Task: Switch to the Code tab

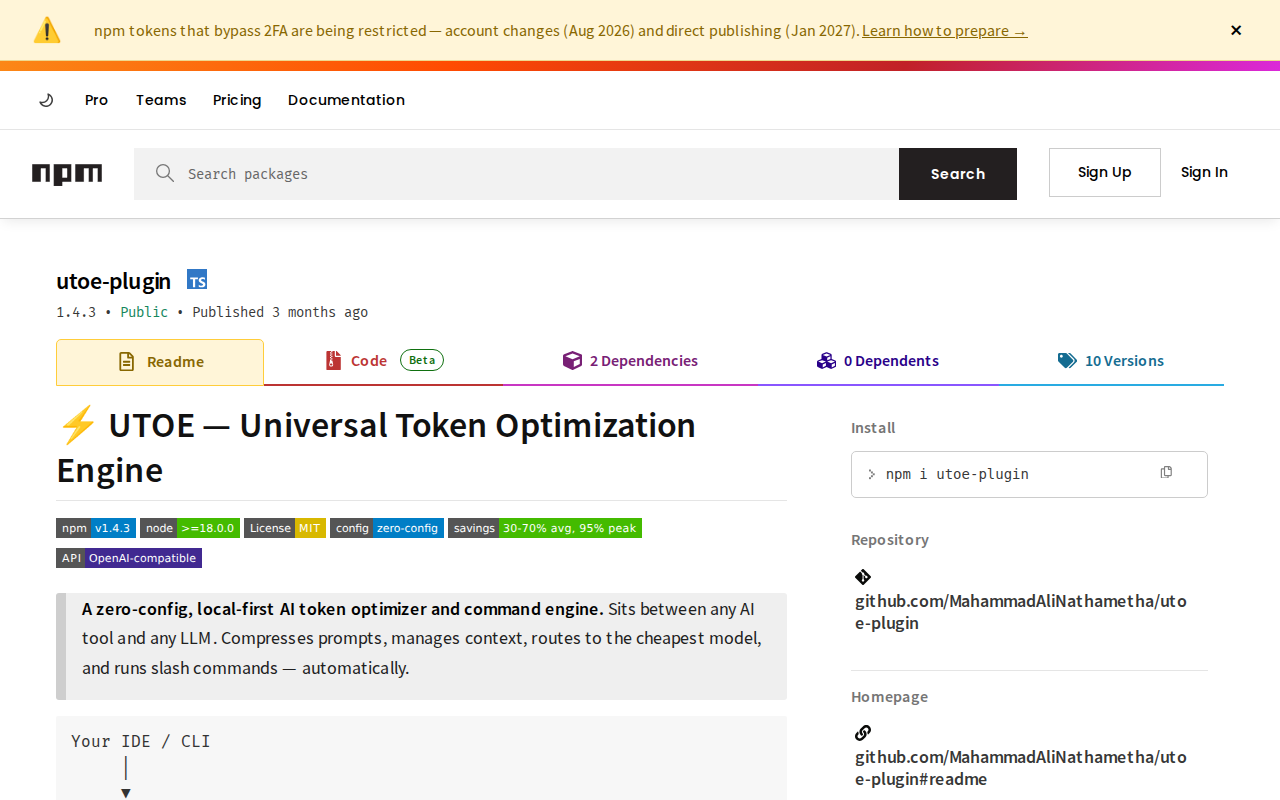Action: click(x=384, y=361)
